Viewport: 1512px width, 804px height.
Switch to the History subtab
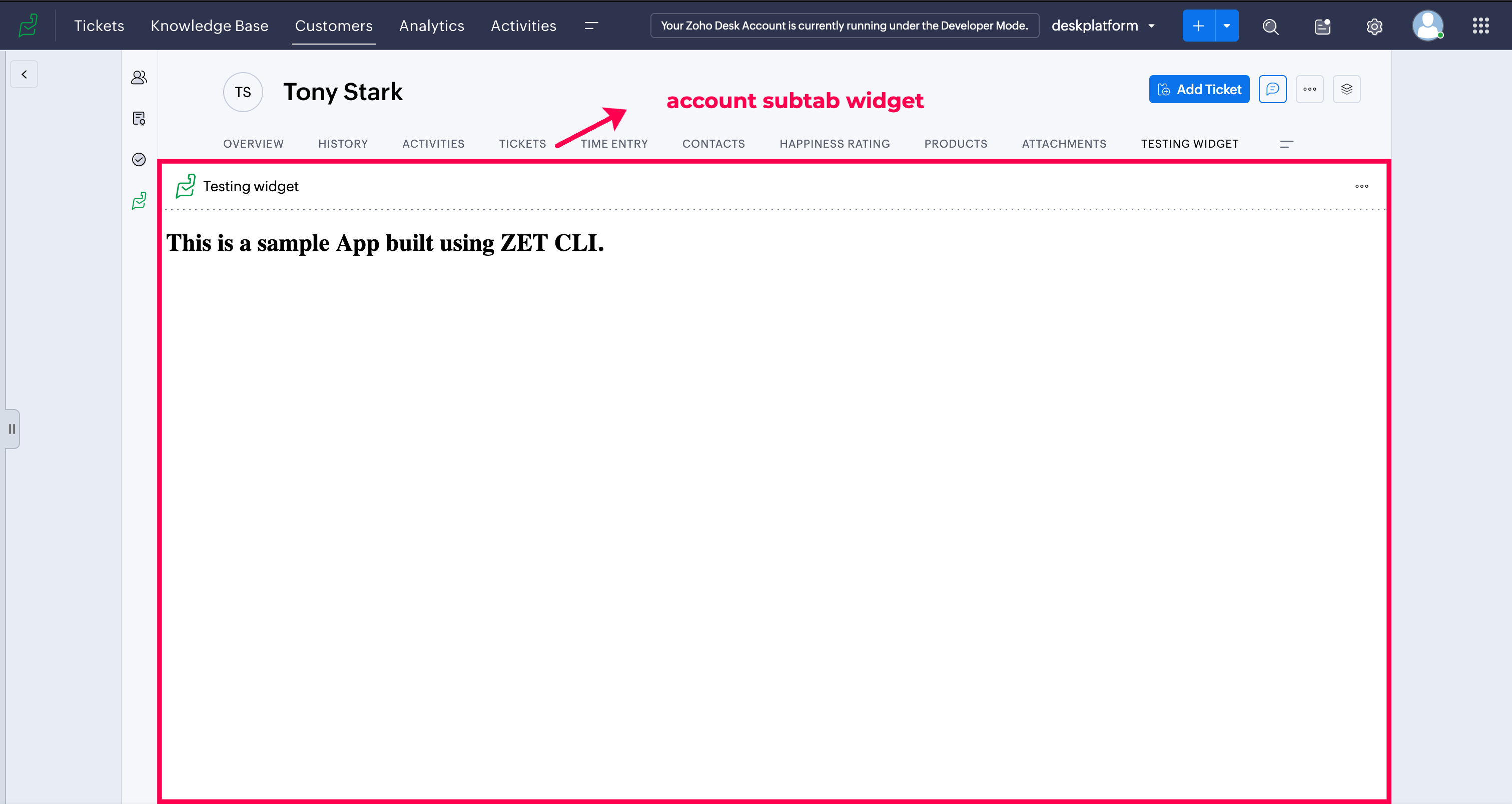coord(343,143)
